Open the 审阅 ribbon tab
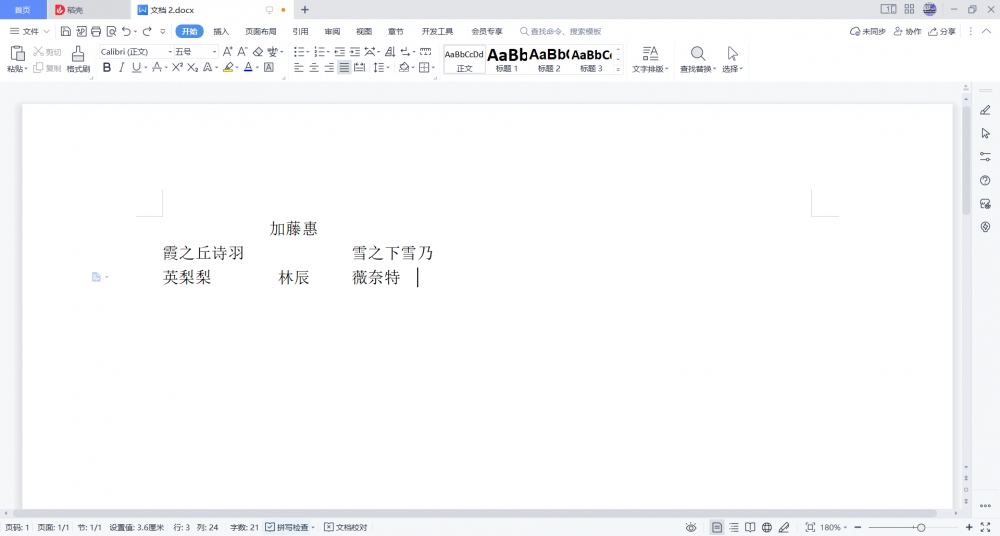The width and height of the screenshot is (1000, 536). [x=332, y=31]
